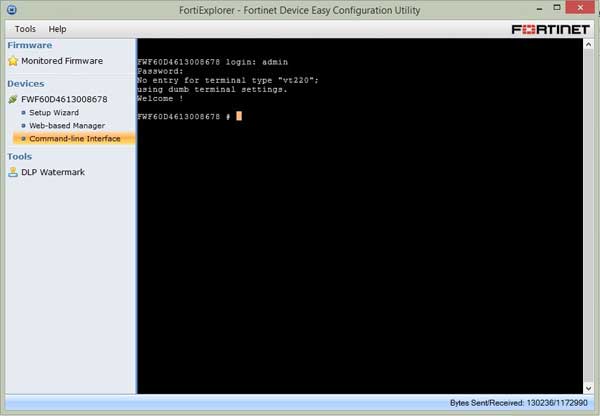
Task: Minimize the FortiExplorer window
Action: click(x=540, y=9)
